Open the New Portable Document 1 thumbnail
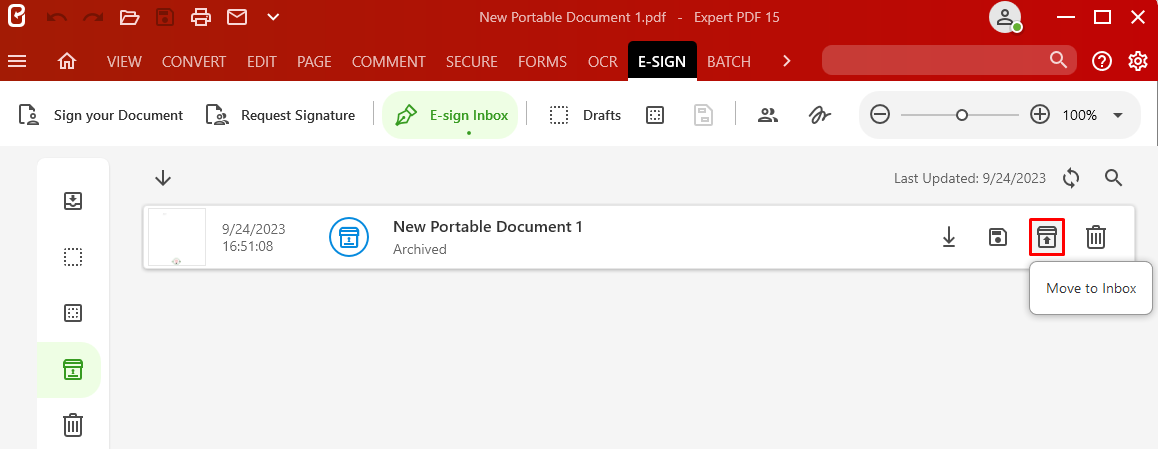The height and width of the screenshot is (449, 1158). pyautogui.click(x=177, y=237)
